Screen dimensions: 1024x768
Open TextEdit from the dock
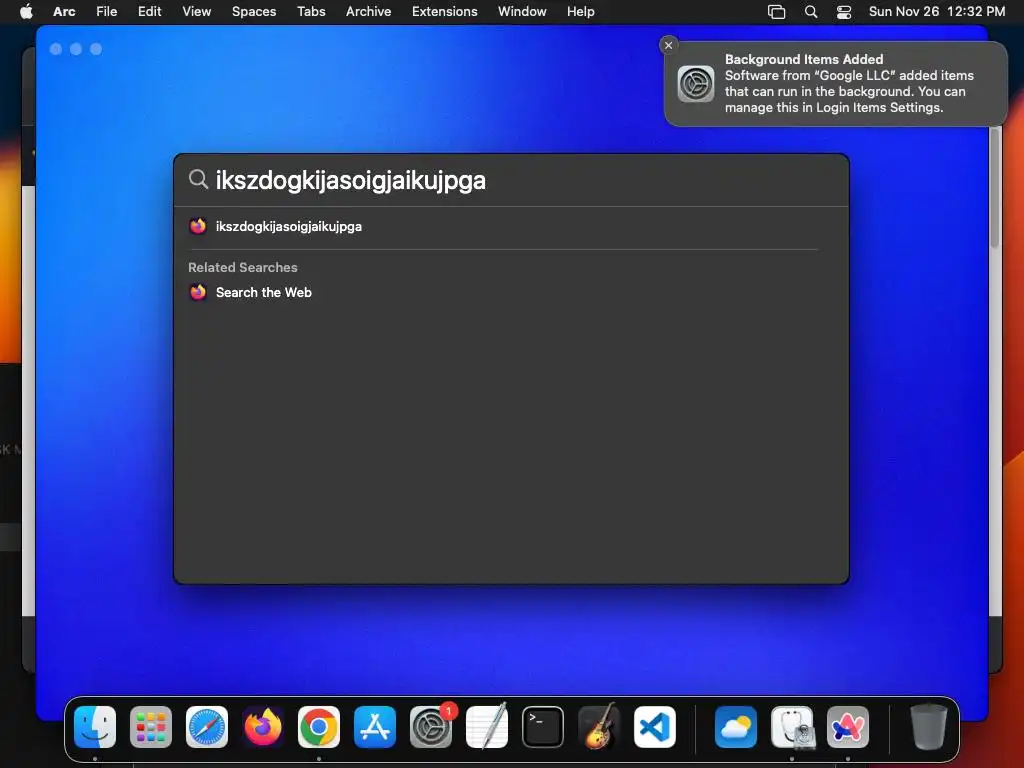tap(487, 727)
